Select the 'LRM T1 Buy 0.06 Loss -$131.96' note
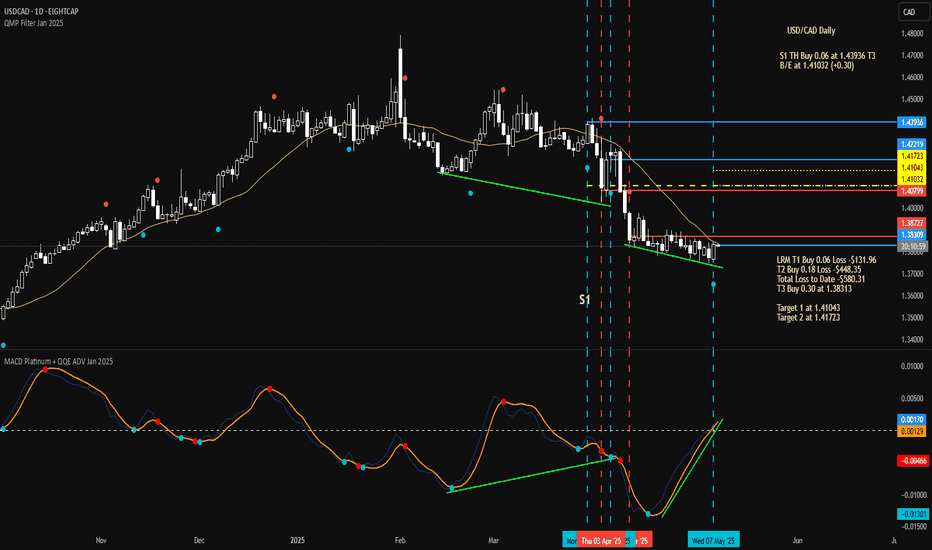Viewport: 932px width, 550px height. [x=826, y=260]
